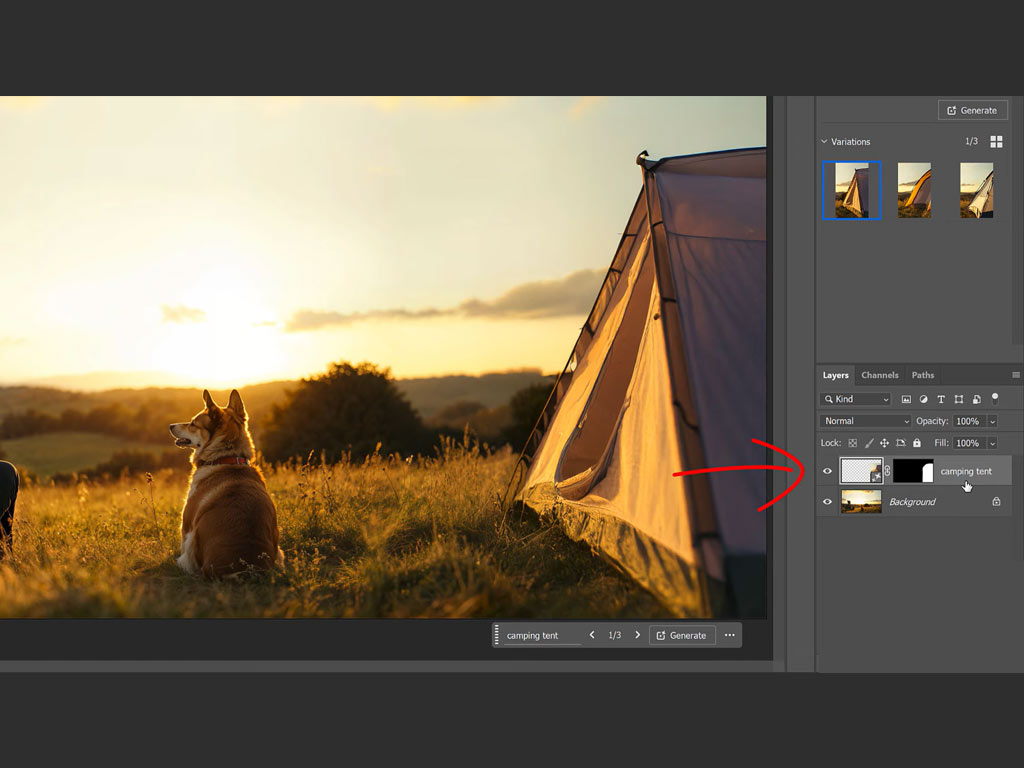Click Generate button in Properties panel
The width and height of the screenshot is (1024, 768).
click(x=972, y=110)
